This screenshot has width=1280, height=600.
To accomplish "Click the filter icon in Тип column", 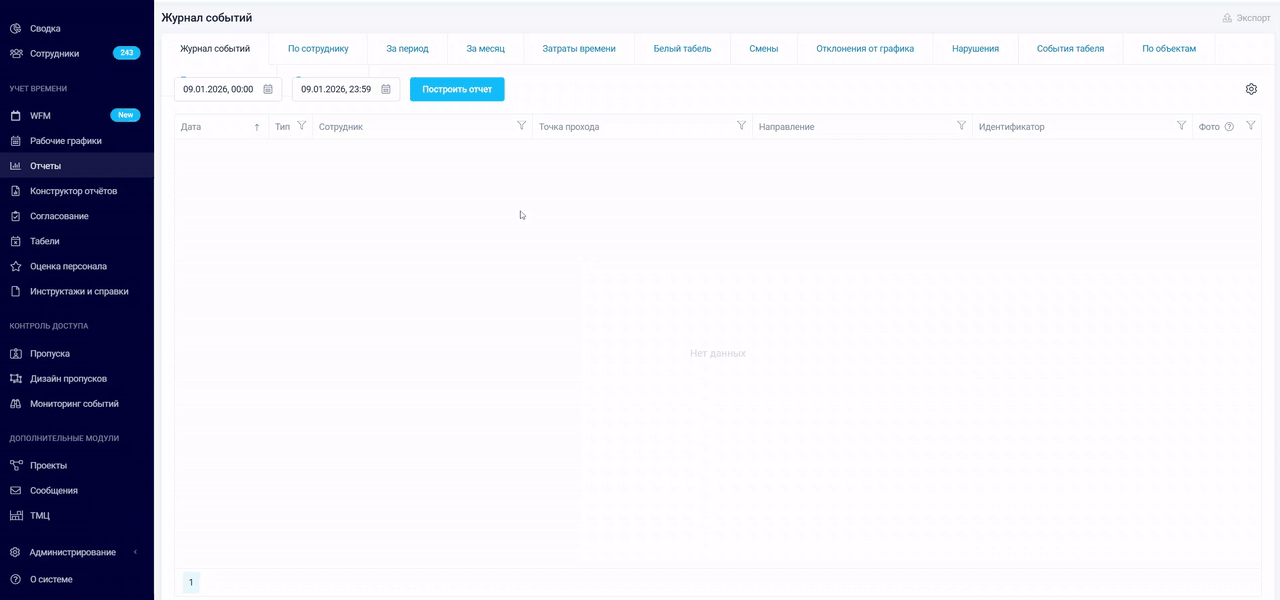I will pos(301,126).
